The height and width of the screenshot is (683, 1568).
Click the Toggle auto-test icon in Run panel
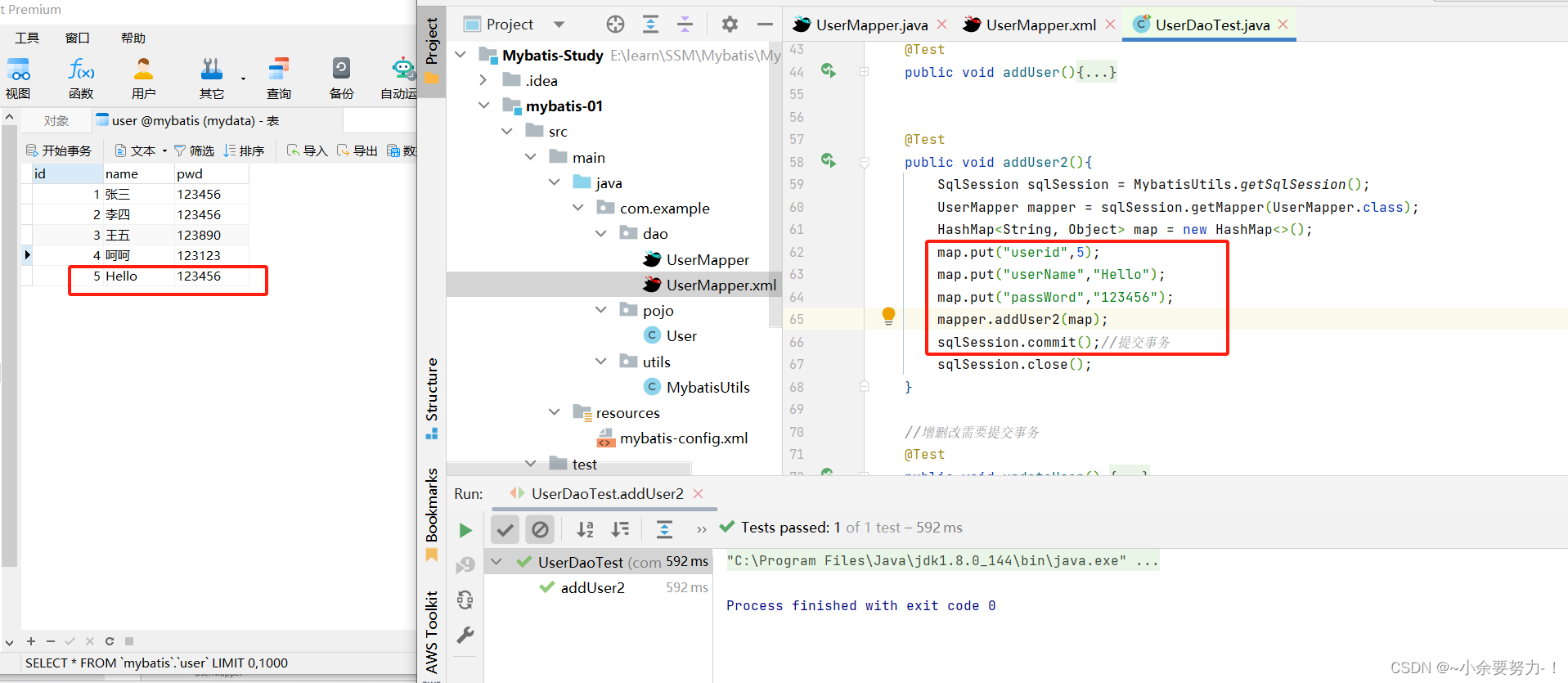(465, 600)
